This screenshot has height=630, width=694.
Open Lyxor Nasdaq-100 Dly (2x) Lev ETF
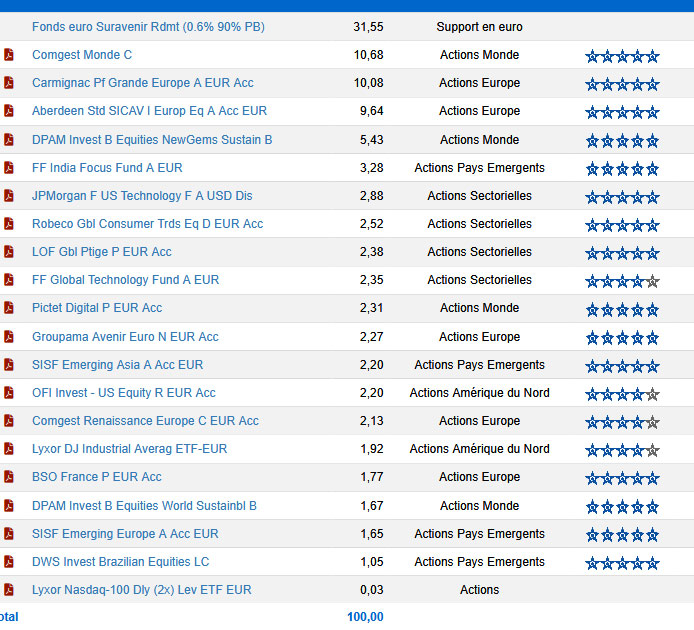click(x=142, y=590)
